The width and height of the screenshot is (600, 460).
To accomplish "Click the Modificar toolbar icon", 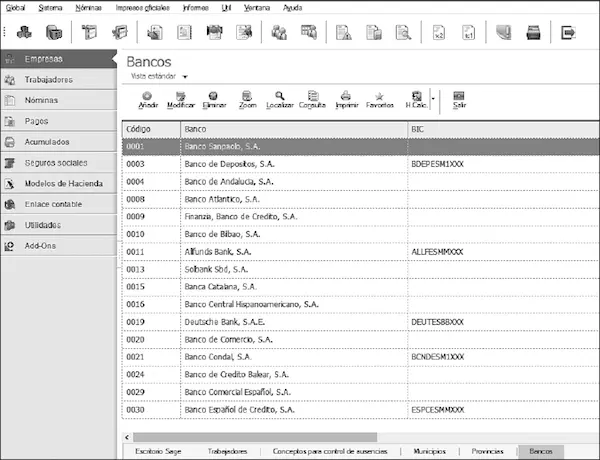I will [181, 98].
